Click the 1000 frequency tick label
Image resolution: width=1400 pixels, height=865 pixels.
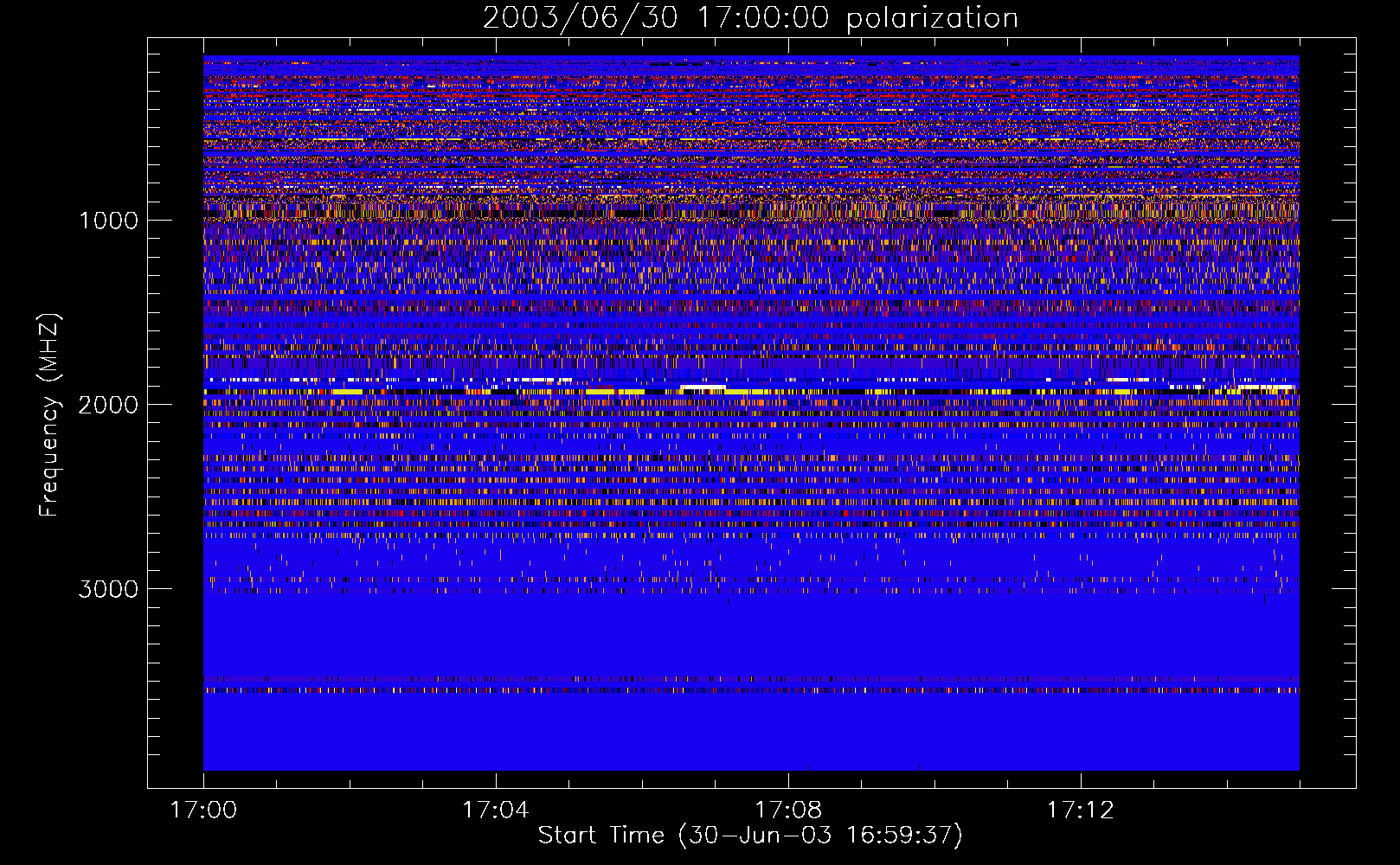pos(109,221)
